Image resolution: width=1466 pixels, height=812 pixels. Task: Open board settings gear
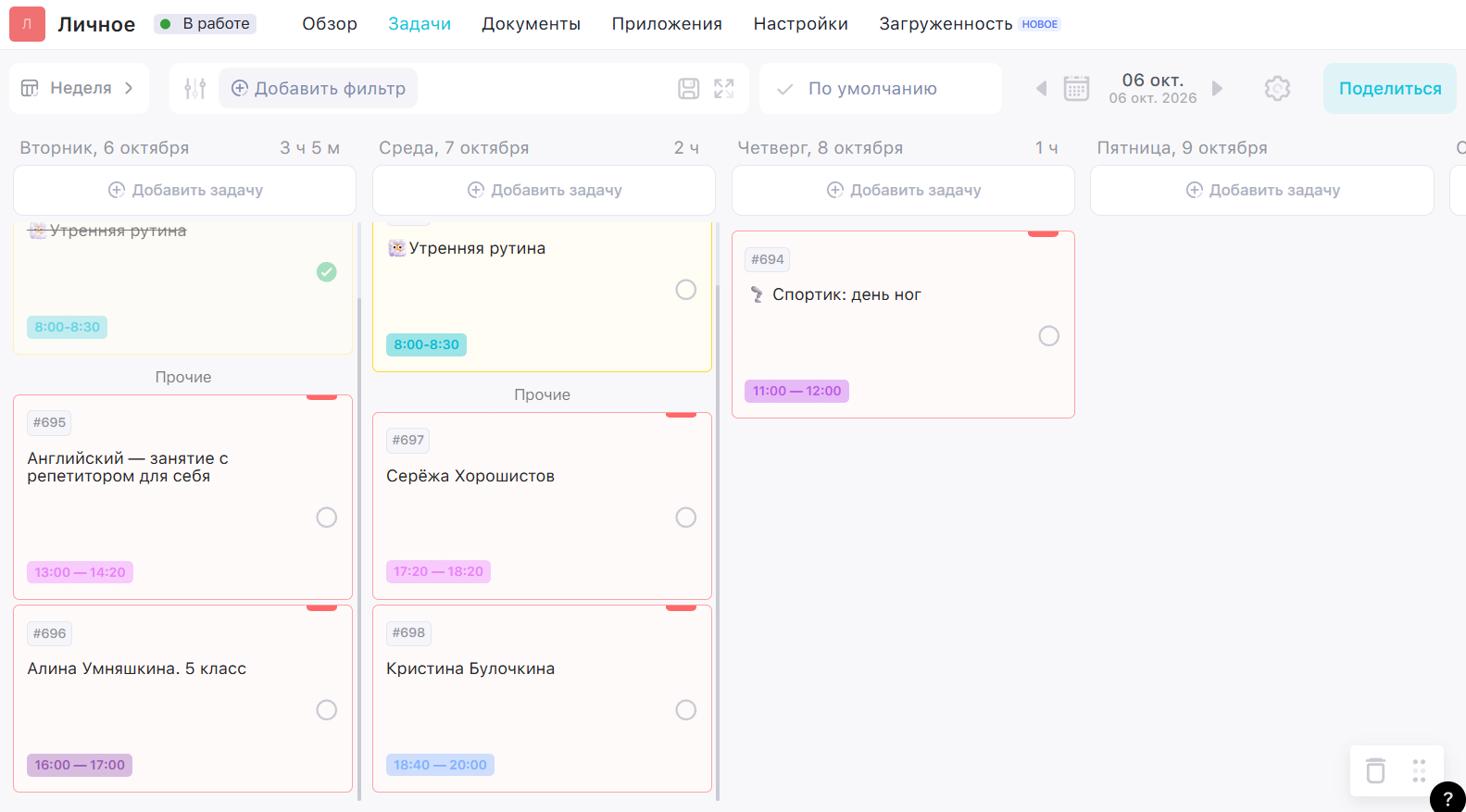tap(1277, 89)
